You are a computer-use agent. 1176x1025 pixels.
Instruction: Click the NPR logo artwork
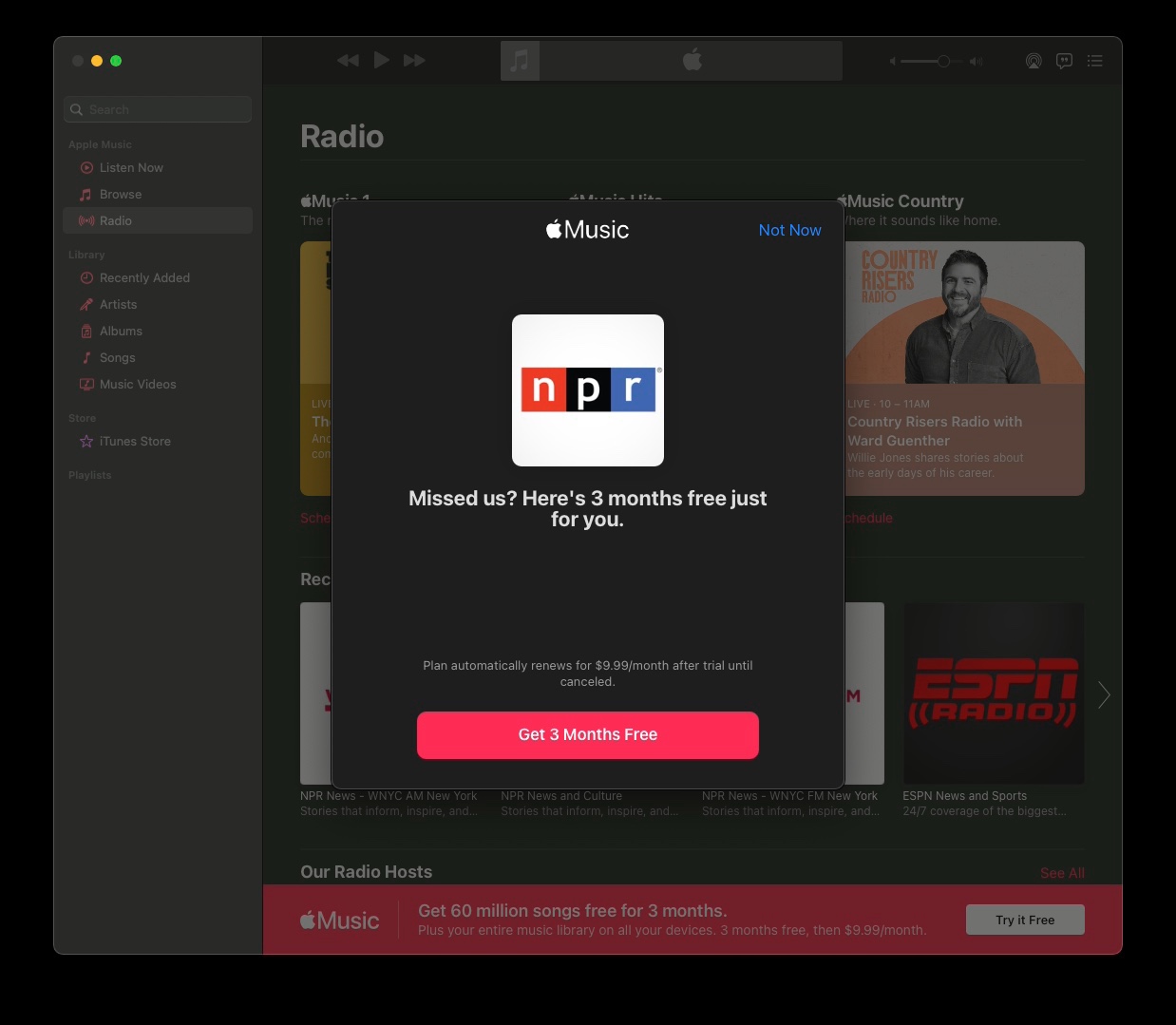point(588,390)
